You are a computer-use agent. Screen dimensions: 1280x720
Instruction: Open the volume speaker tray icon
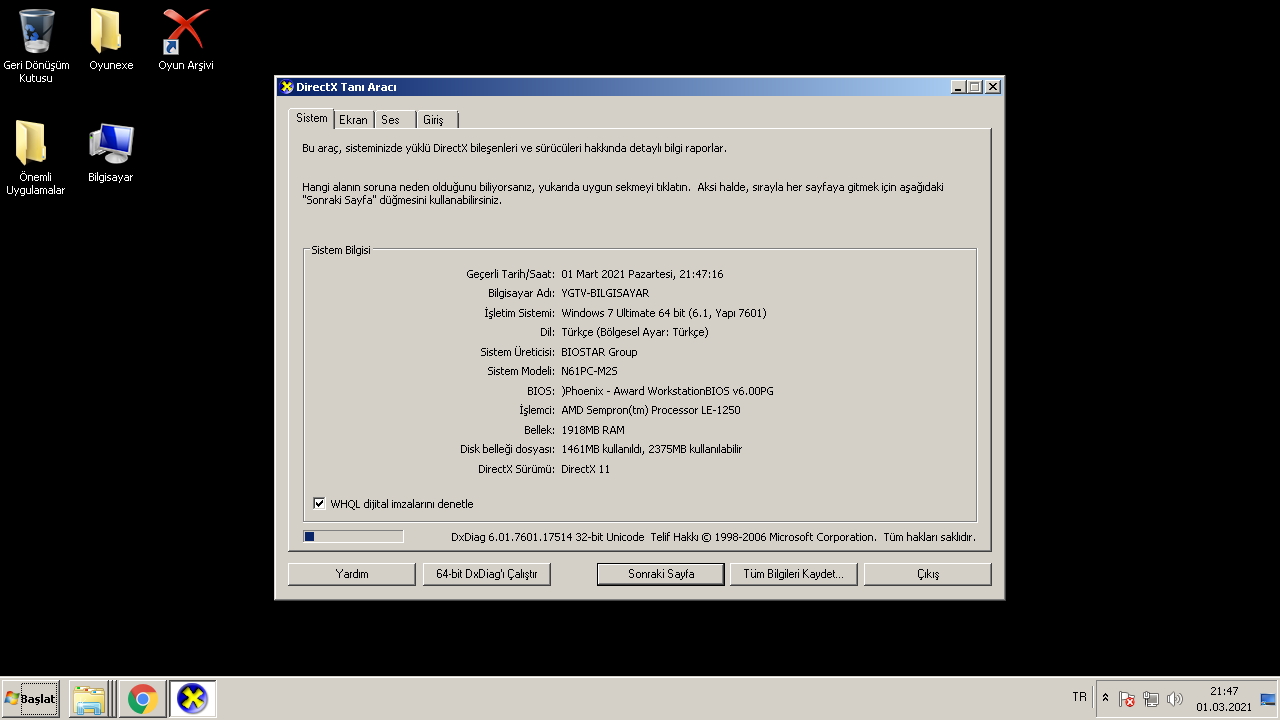point(1175,699)
